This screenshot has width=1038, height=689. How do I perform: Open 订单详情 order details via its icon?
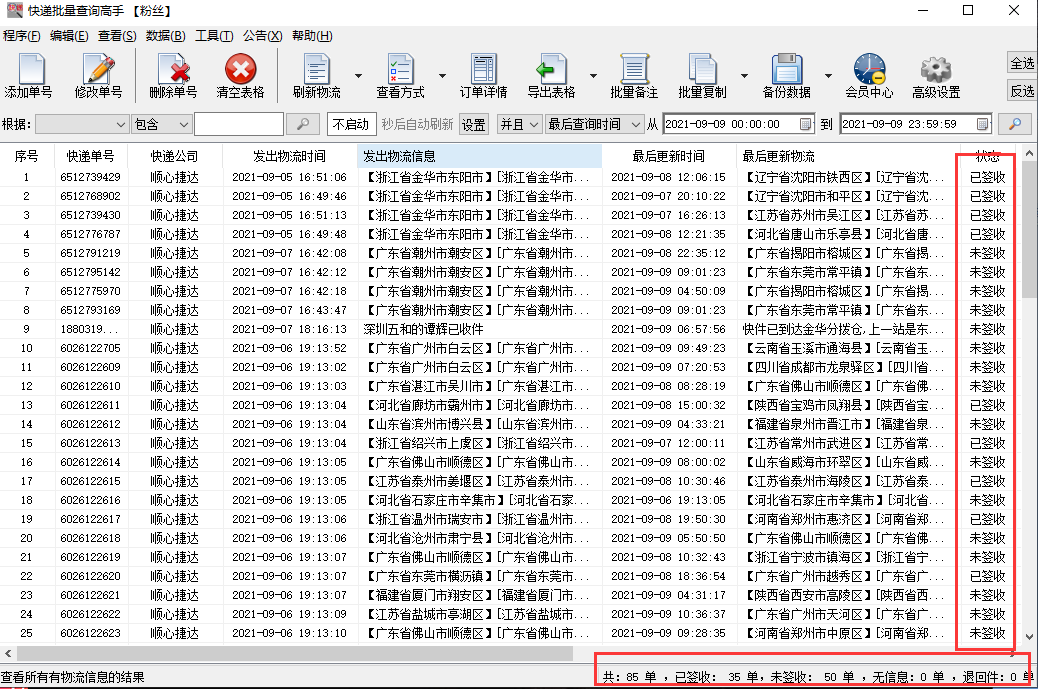point(483,75)
